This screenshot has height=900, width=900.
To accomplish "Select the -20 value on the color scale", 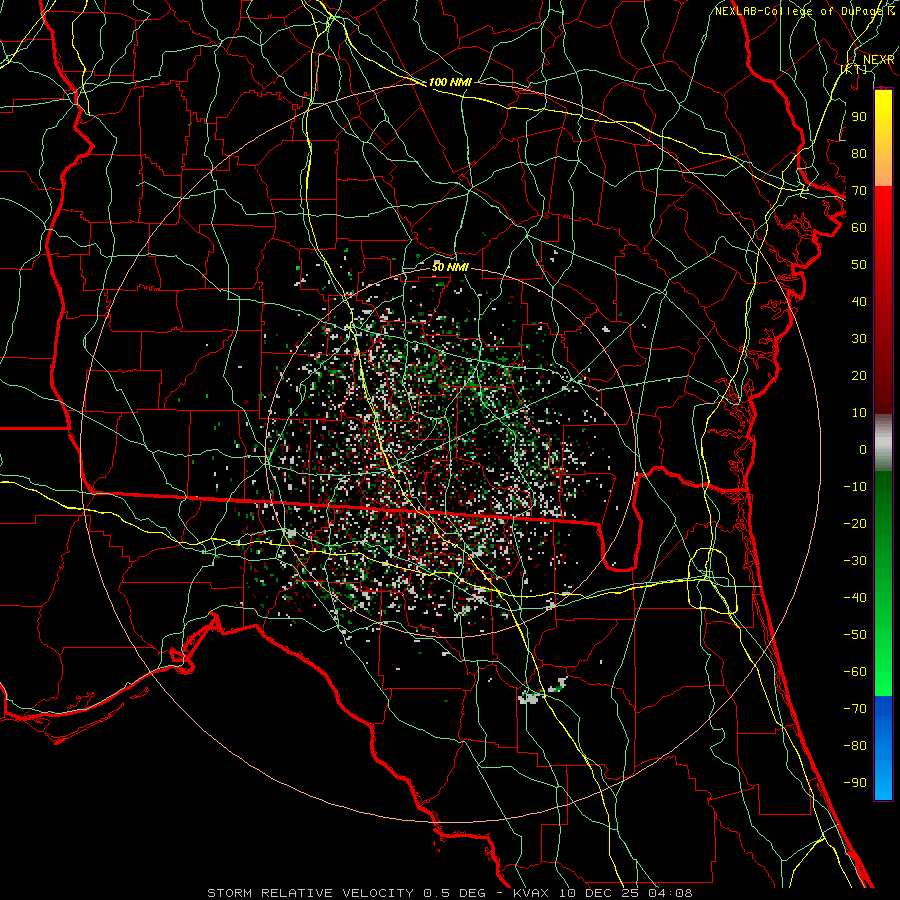I will click(x=855, y=523).
